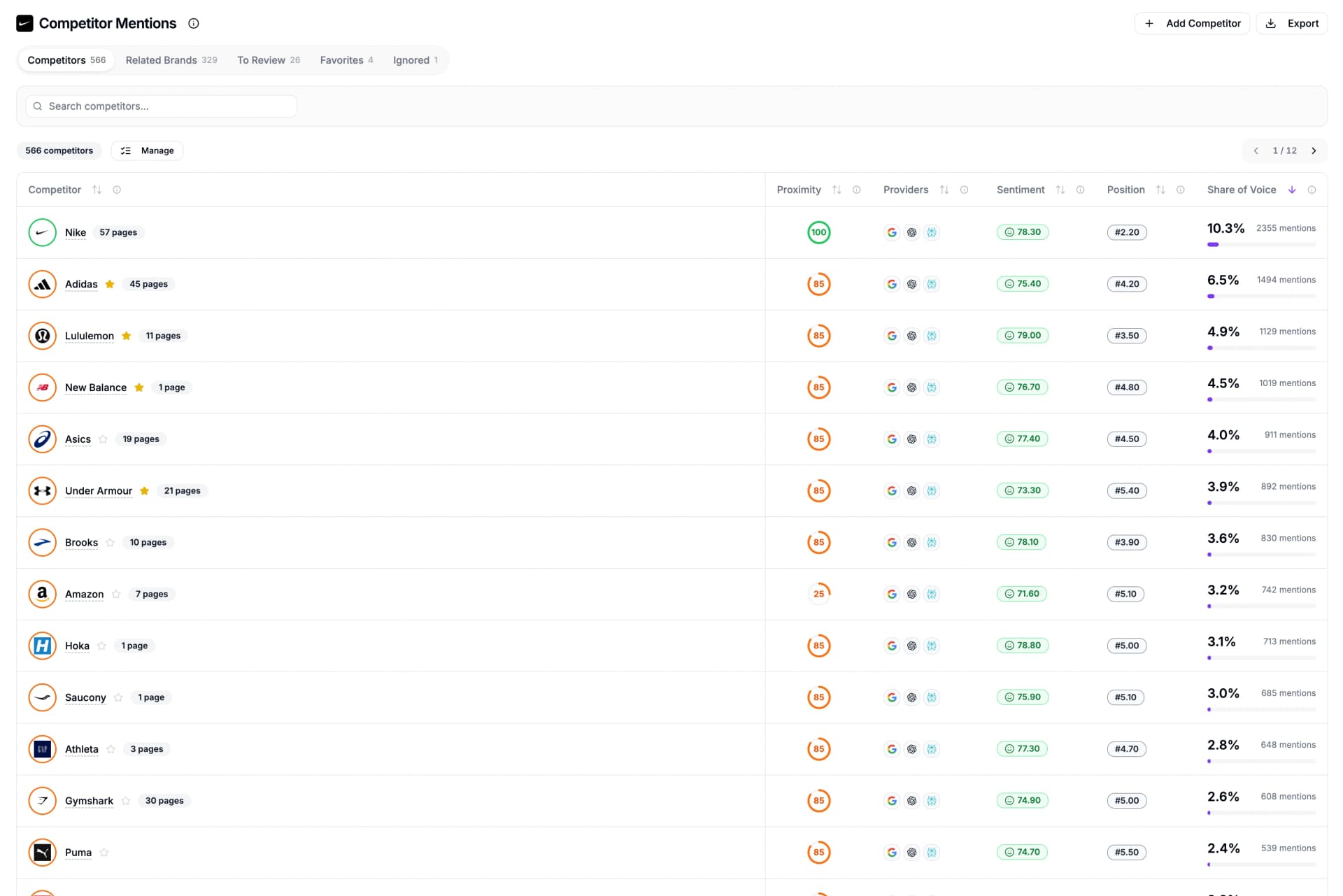Switch to the Related Brands tab
This screenshot has width=1343, height=896.
171,60
